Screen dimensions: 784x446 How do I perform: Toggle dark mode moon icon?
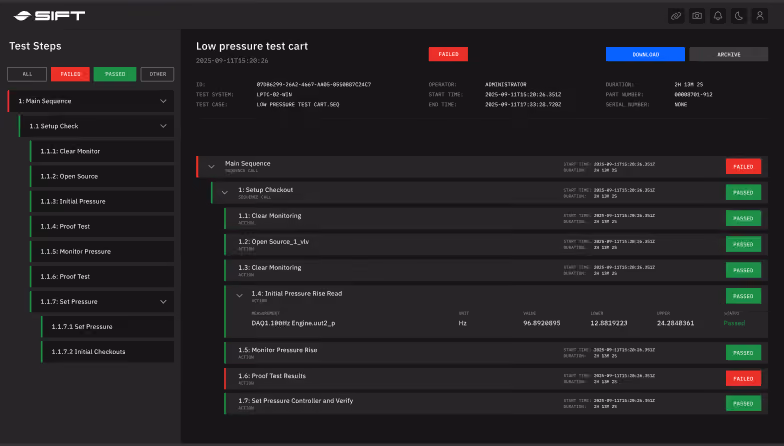pyautogui.click(x=739, y=16)
